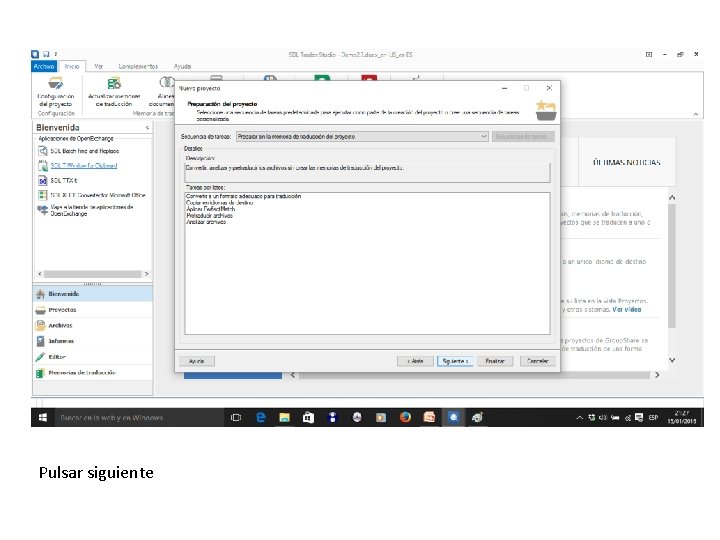Select the Aplicar PerfectMatch task row
720x540 pixels.
coord(211,209)
